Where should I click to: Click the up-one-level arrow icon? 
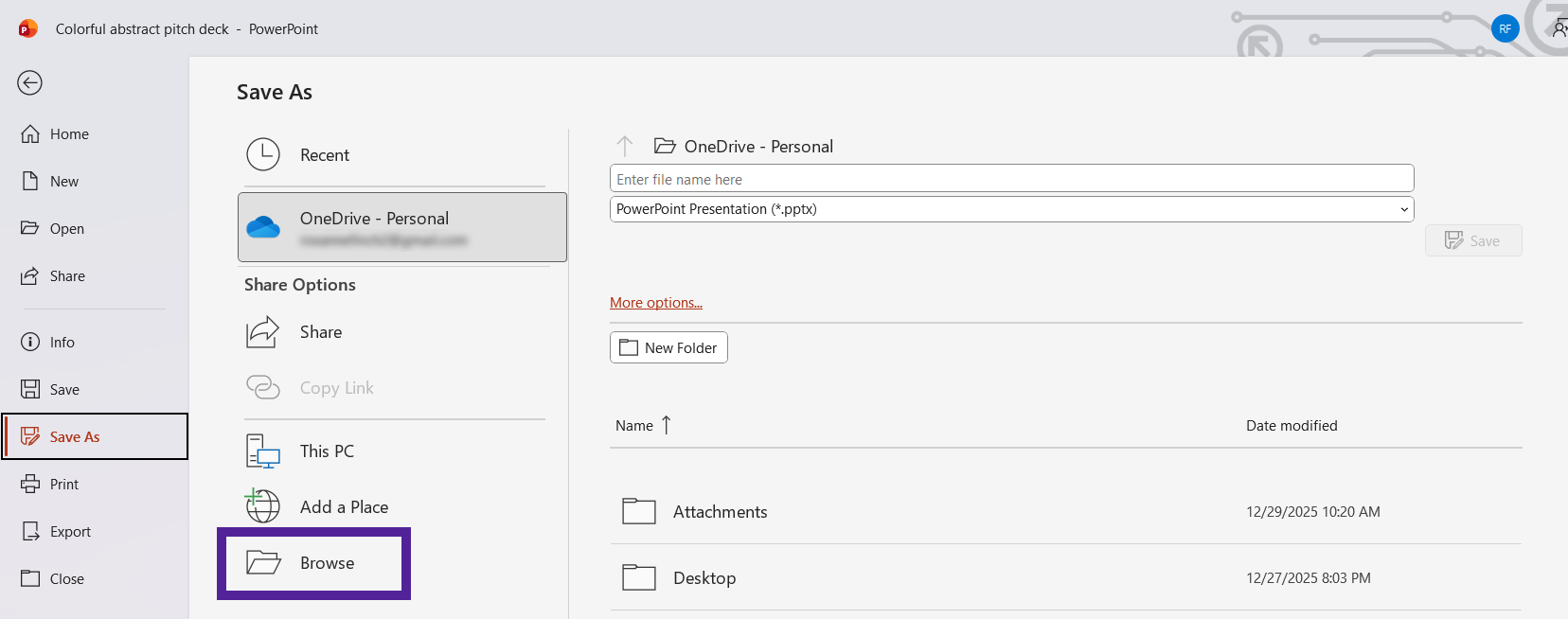click(625, 147)
